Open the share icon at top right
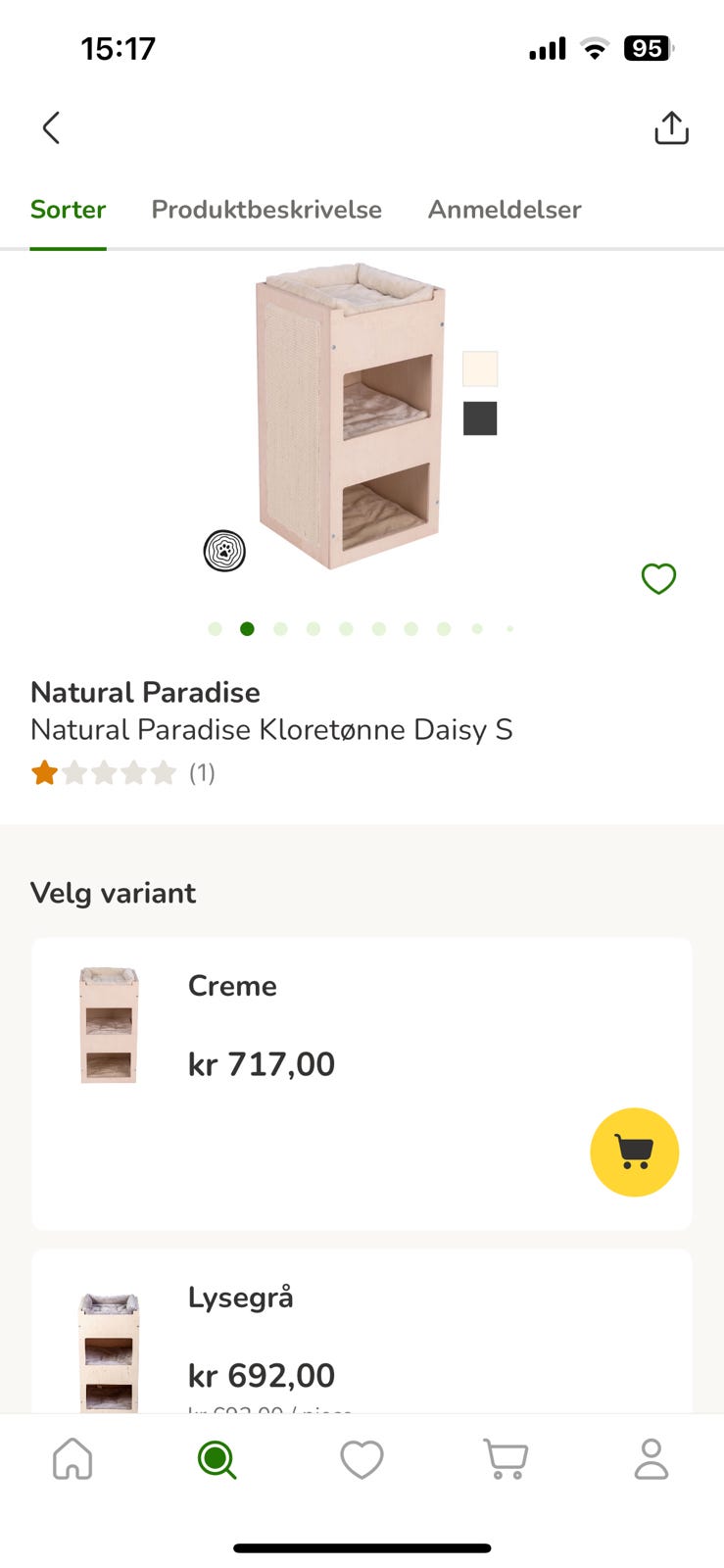Screen dimensions: 724x1568 click(x=671, y=127)
